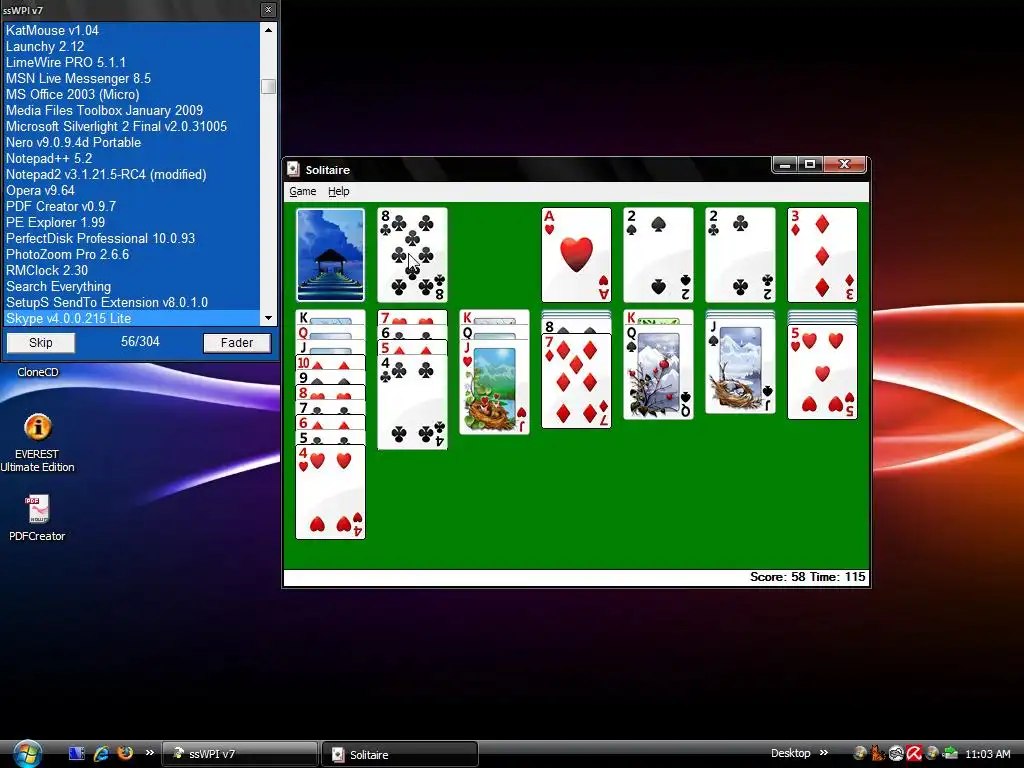This screenshot has height=768, width=1024.
Task: Select 'KatMouse v1.04' in the list
Action: click(132, 30)
